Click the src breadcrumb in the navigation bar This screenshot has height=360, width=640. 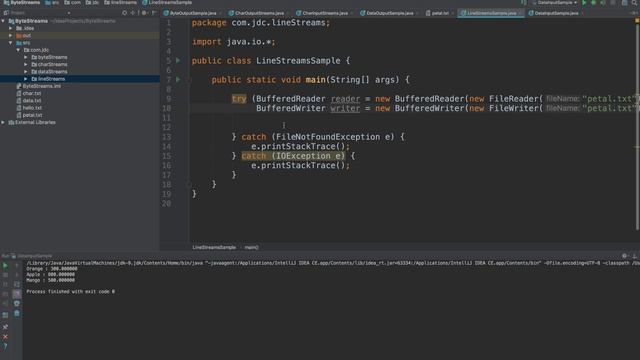(52, 3)
